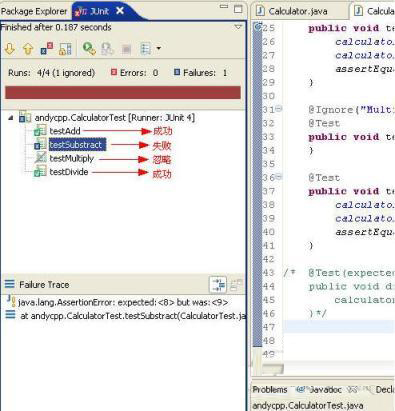
Task: Select testDivide test result
Action: (69, 172)
